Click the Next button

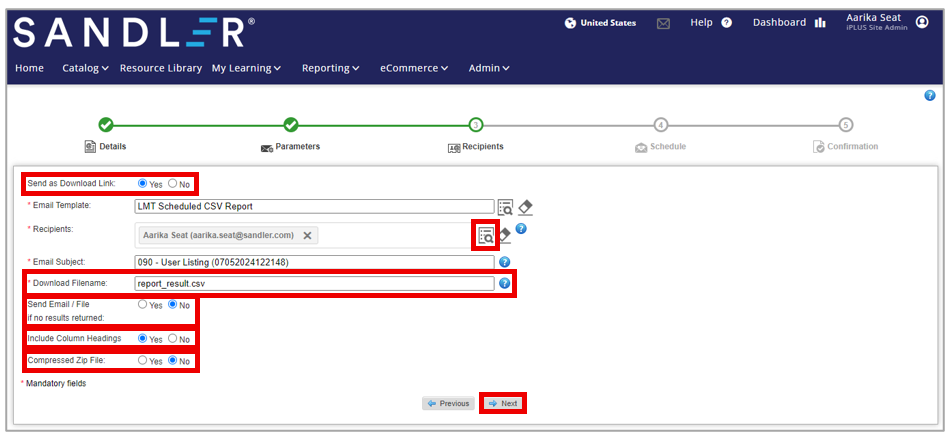[x=502, y=403]
